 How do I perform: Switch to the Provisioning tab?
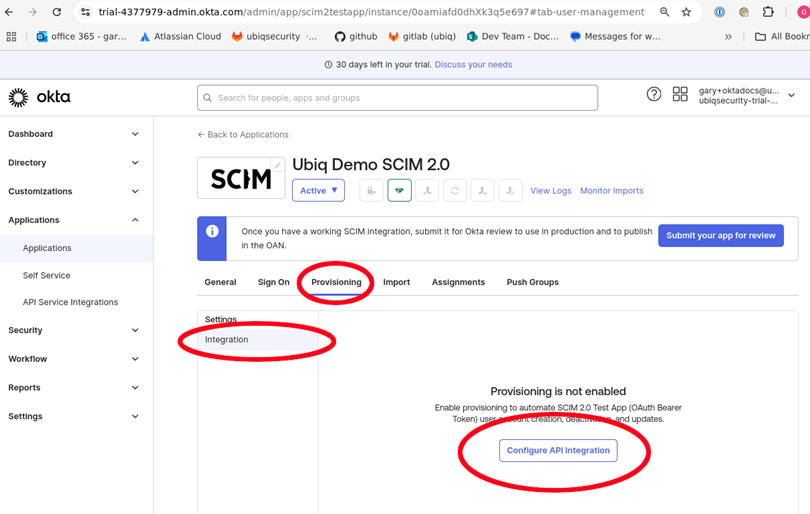pos(336,282)
